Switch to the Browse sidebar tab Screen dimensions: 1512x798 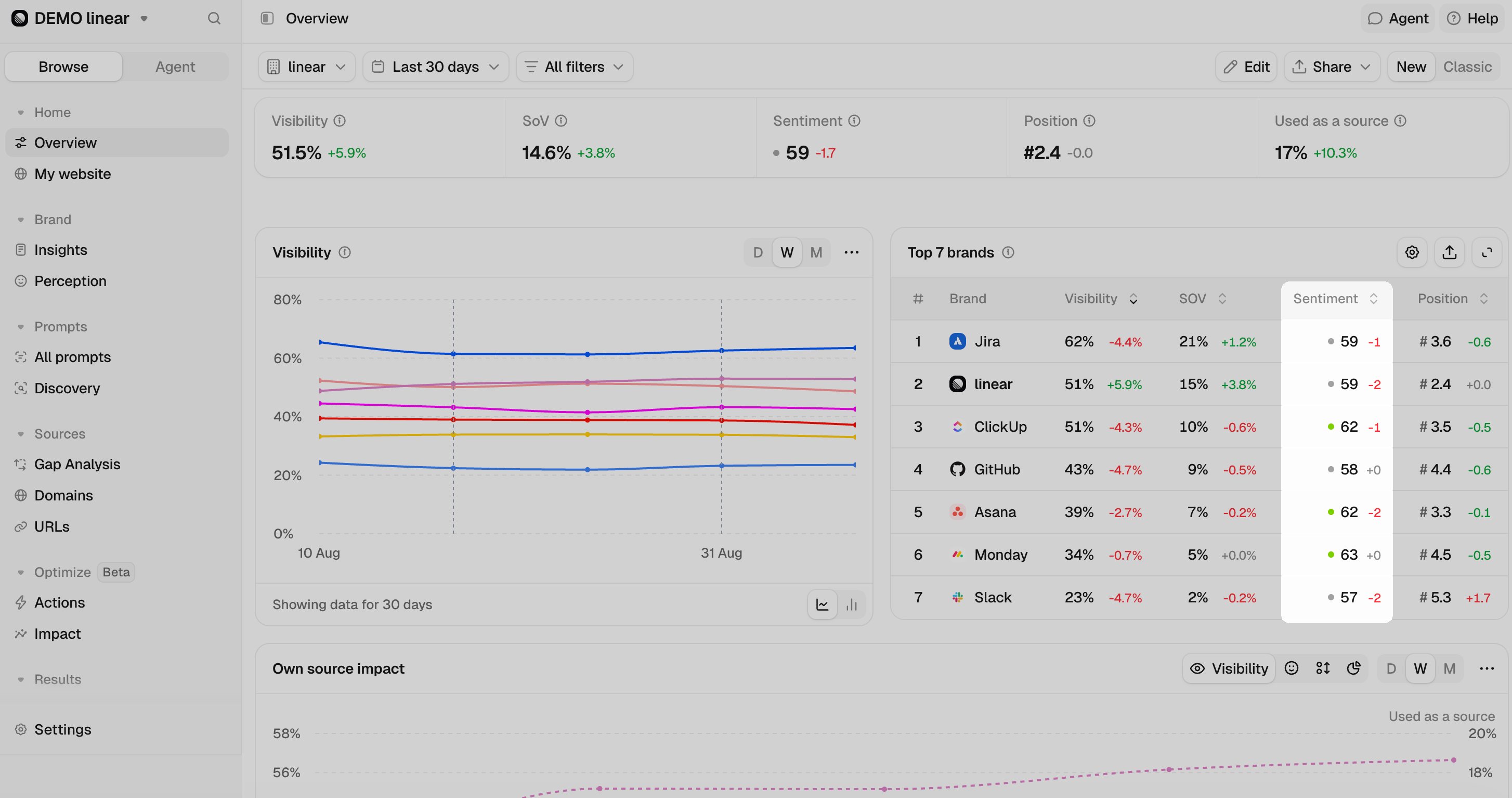[x=63, y=67]
